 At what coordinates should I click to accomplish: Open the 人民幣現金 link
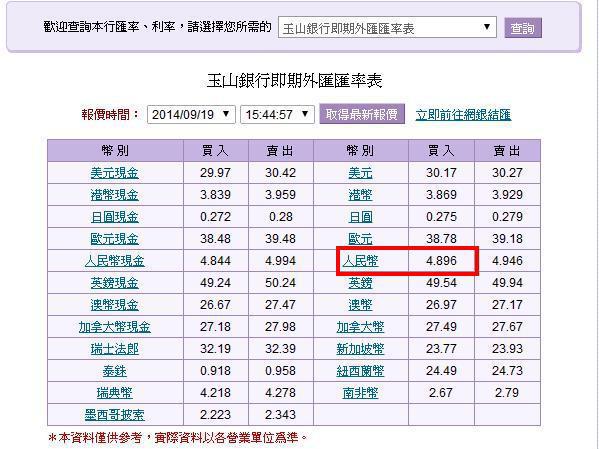[115, 261]
